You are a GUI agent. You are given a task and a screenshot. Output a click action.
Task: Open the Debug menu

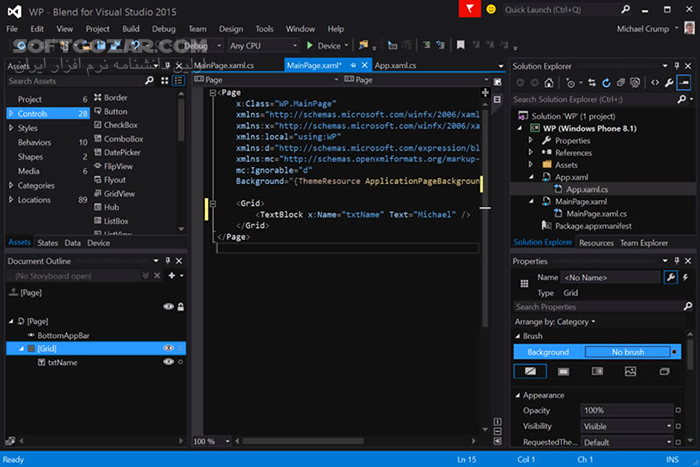click(163, 29)
